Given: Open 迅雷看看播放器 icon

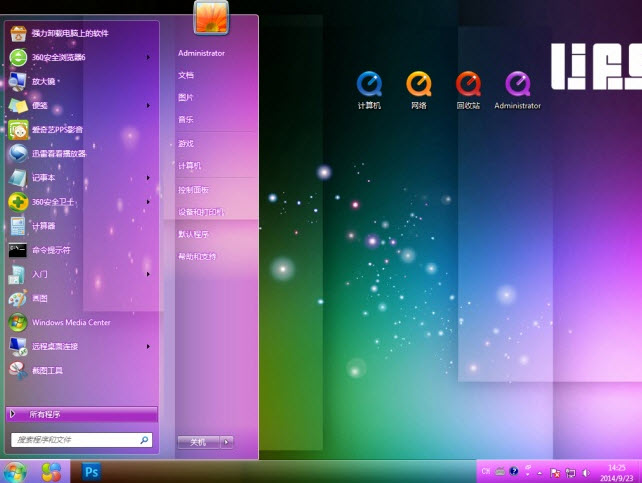Looking at the screenshot, I should [18, 154].
